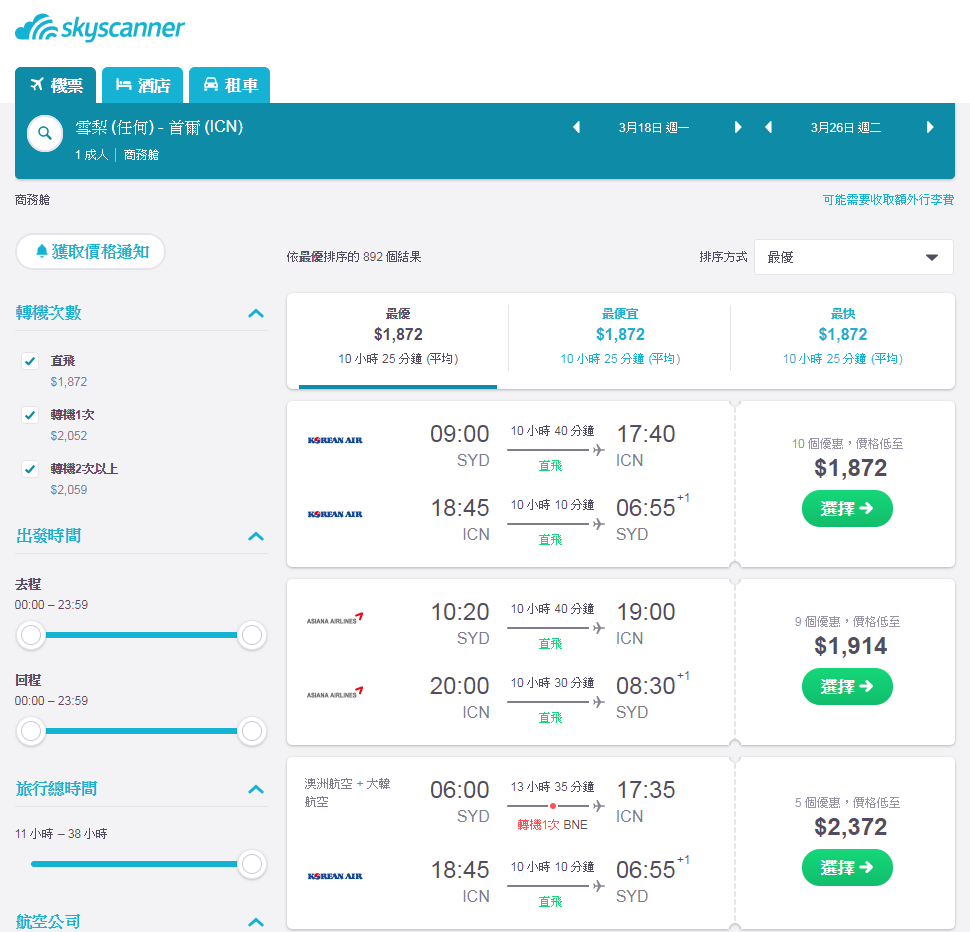Select the $1,914 Asiana flight

[847, 686]
